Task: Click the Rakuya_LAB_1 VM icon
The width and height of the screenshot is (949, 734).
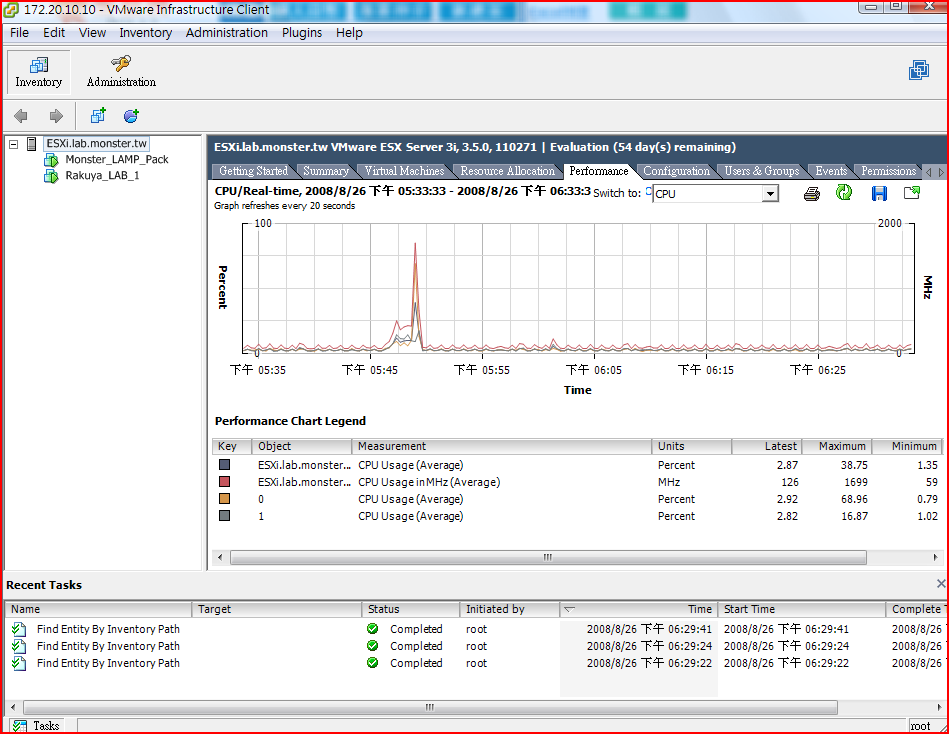Action: pos(51,176)
